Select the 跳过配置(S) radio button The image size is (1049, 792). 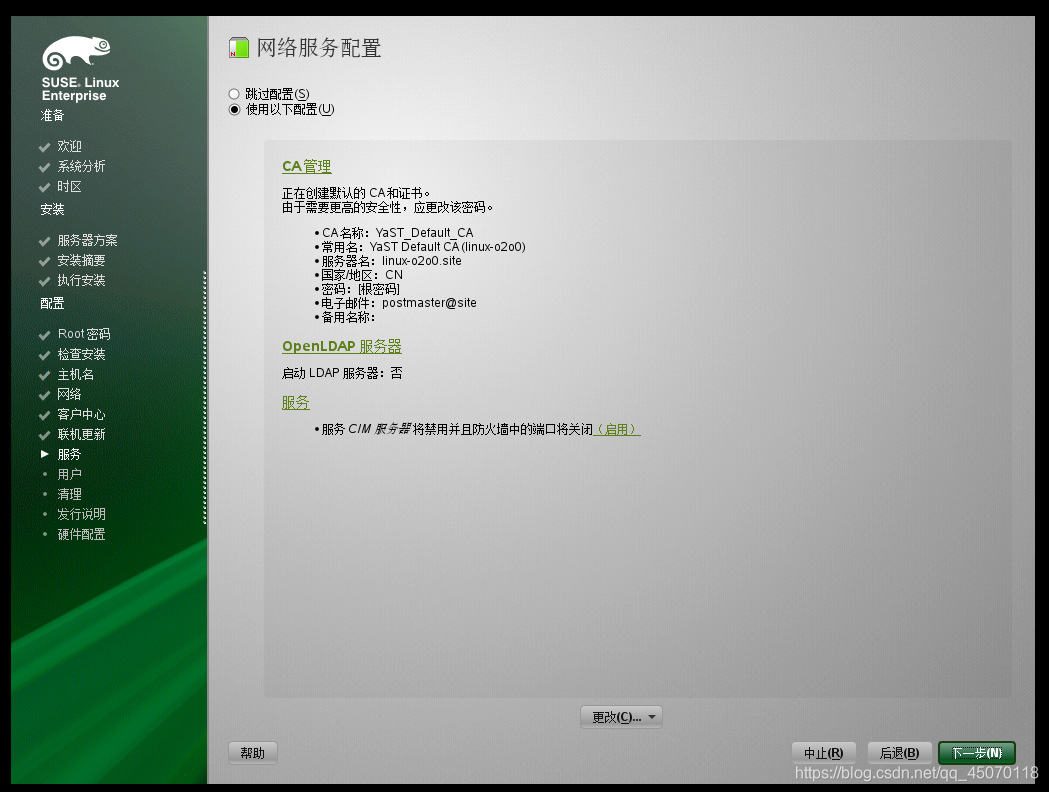[x=234, y=94]
